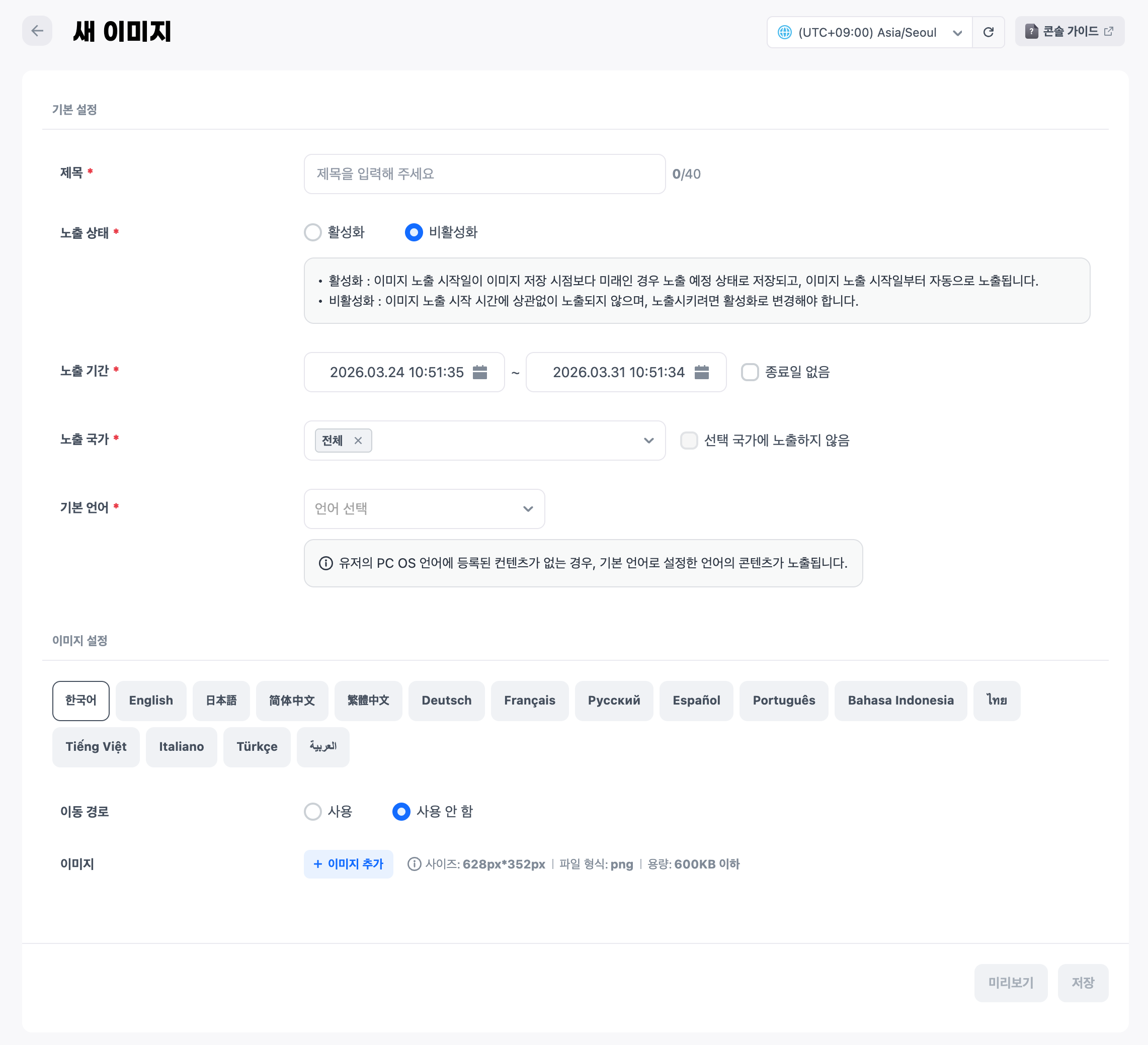Open the Asia/Seoul timezone dropdown
1148x1045 pixels.
coord(957,33)
